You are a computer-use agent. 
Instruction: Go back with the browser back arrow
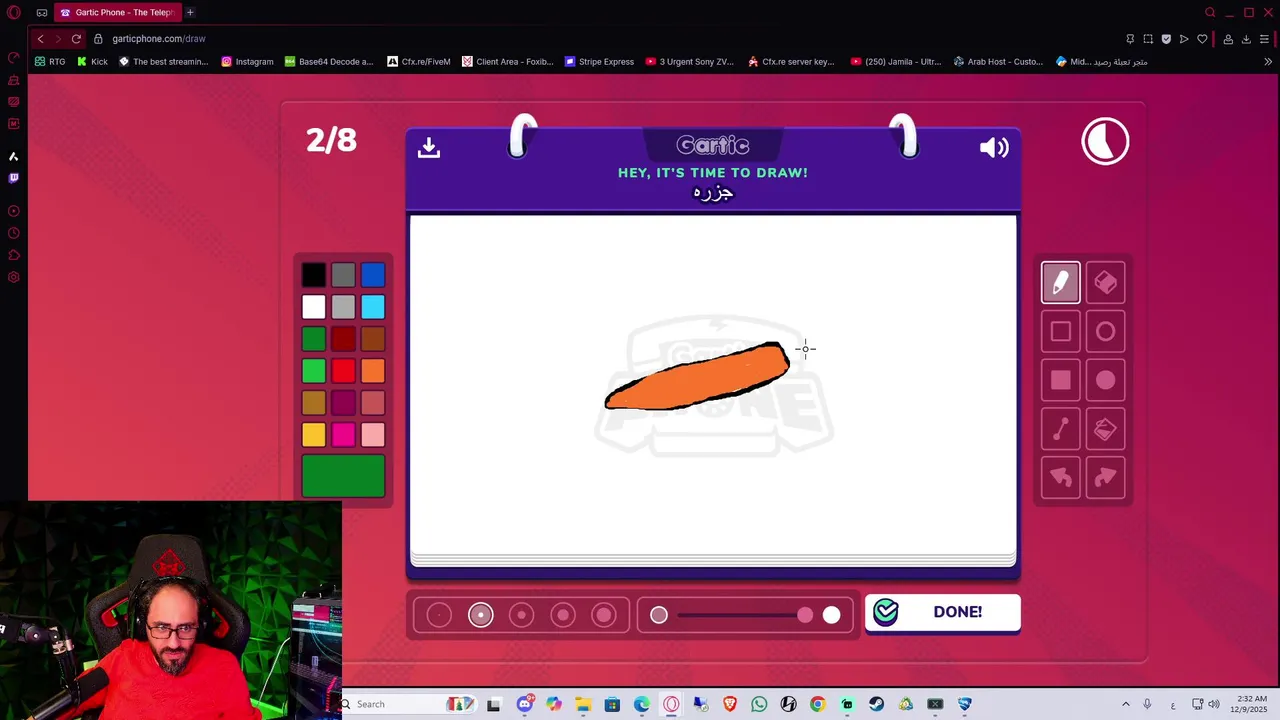40,39
